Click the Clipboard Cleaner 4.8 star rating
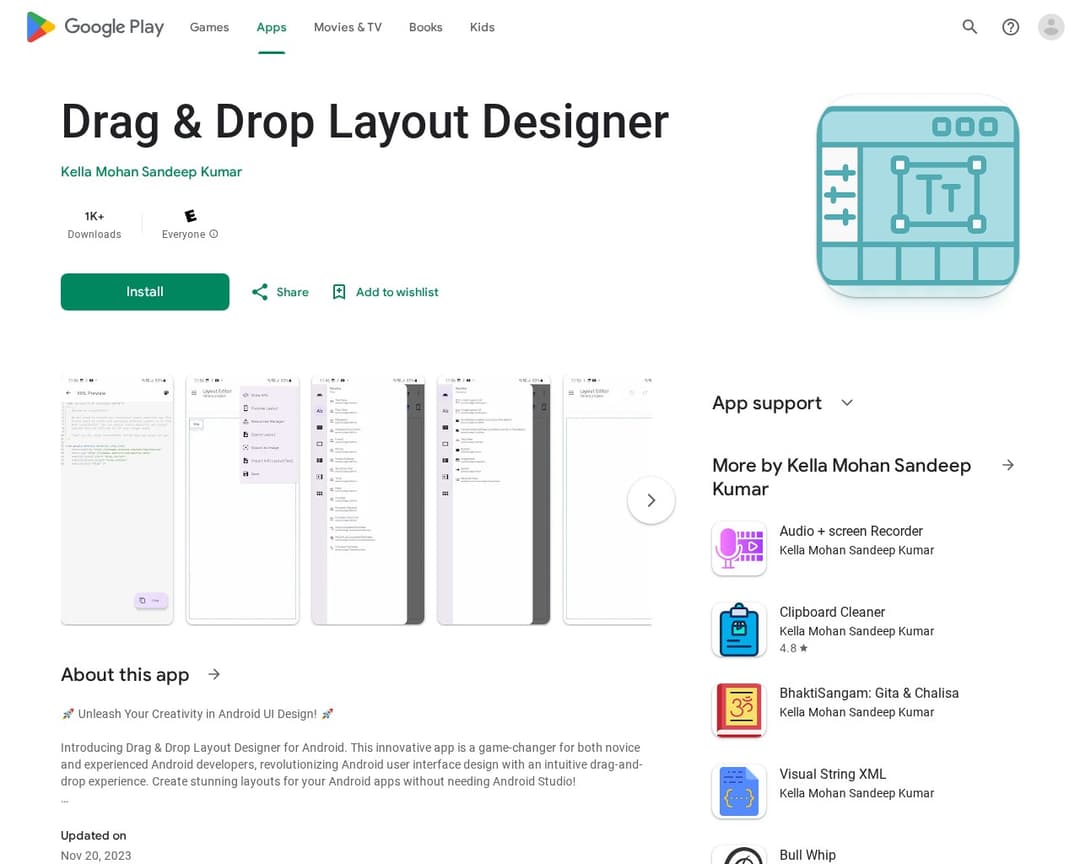The width and height of the screenshot is (1080, 864). pos(793,648)
